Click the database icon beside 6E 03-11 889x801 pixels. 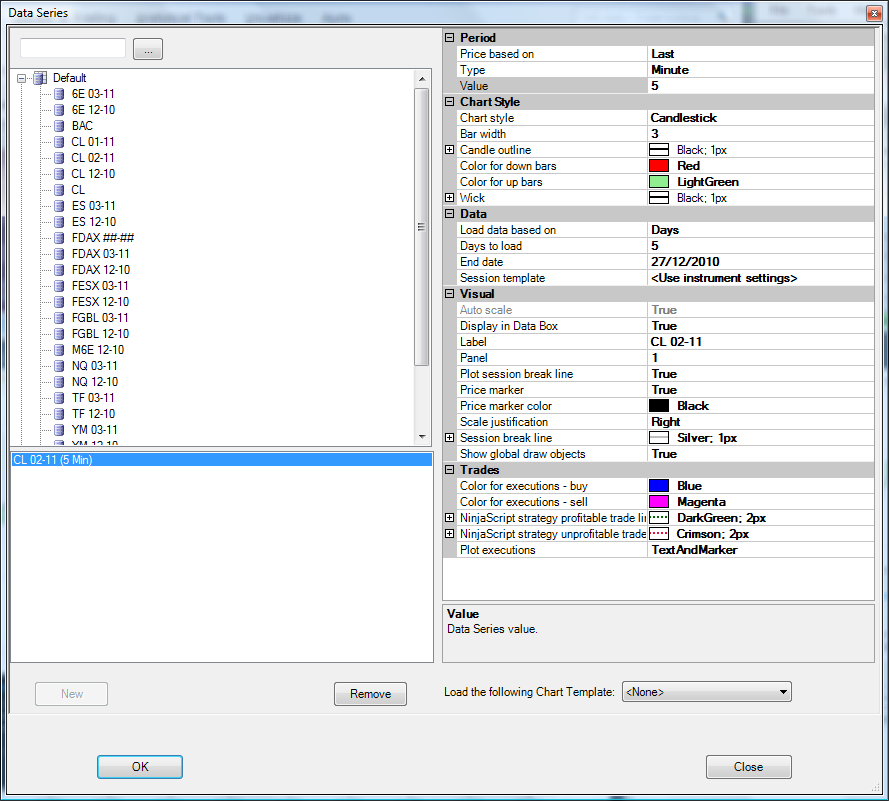[59, 94]
